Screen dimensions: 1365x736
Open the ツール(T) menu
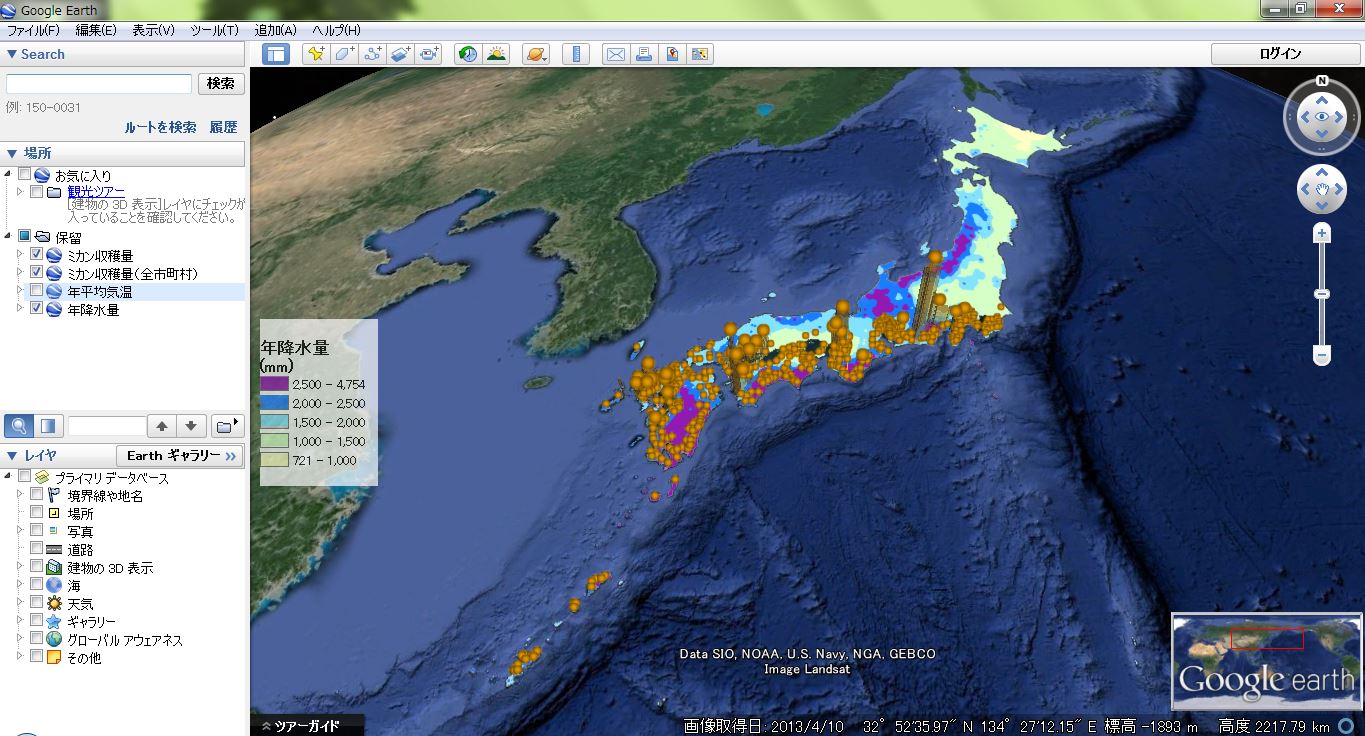click(x=214, y=30)
